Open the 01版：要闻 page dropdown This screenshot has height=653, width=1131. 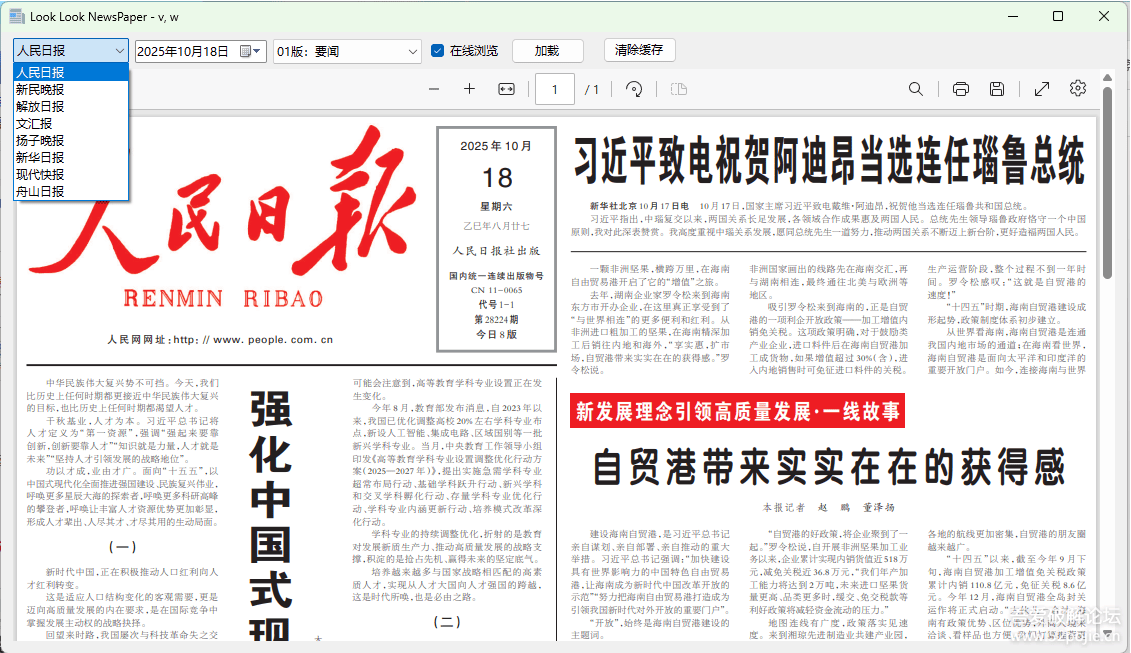click(347, 51)
